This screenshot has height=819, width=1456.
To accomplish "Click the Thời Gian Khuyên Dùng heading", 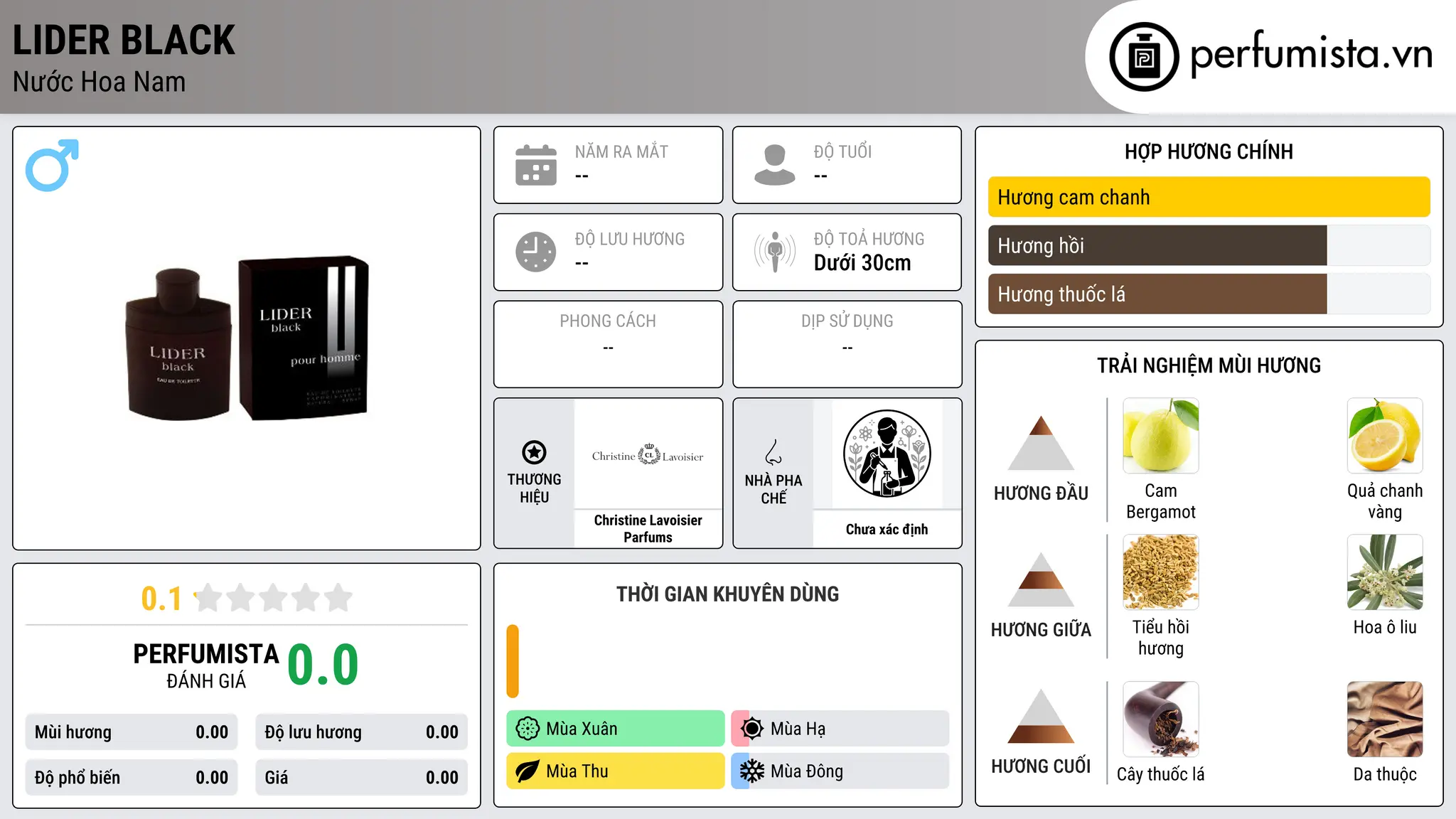I will pos(727,594).
